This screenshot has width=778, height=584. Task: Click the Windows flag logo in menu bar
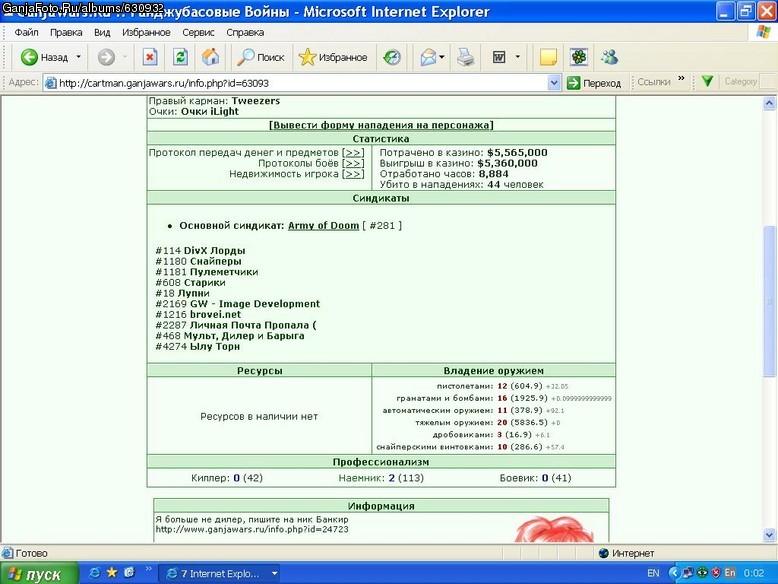click(764, 32)
